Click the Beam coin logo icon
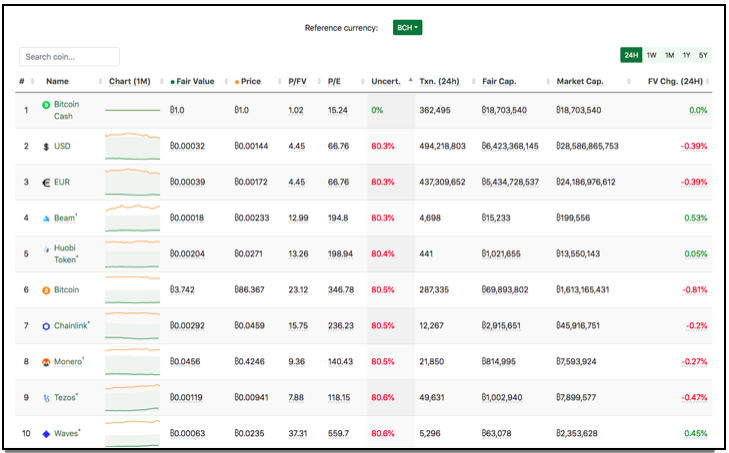This screenshot has height=453, width=729. click(x=46, y=219)
